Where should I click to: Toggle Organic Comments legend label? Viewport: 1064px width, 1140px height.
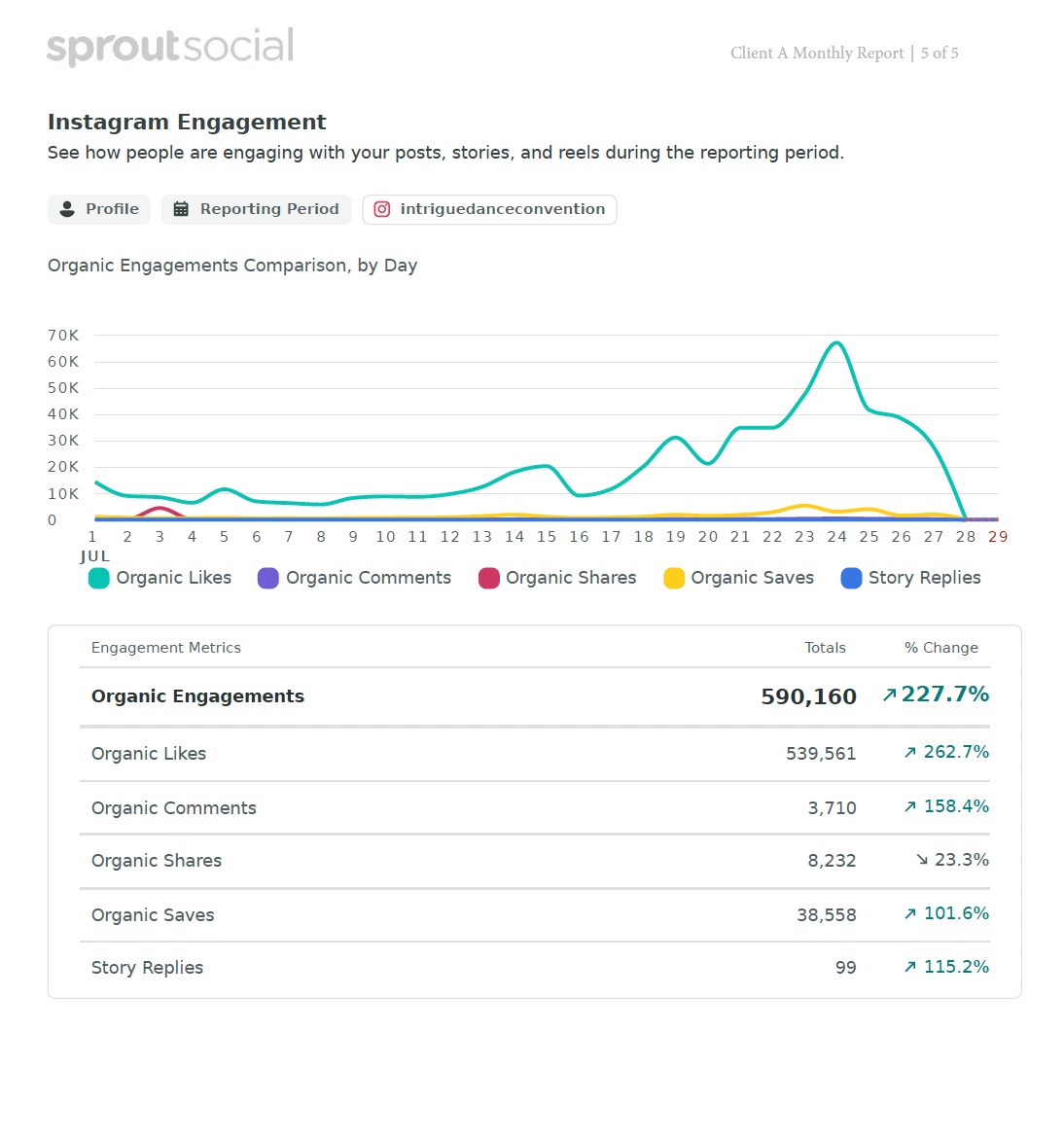click(x=369, y=578)
